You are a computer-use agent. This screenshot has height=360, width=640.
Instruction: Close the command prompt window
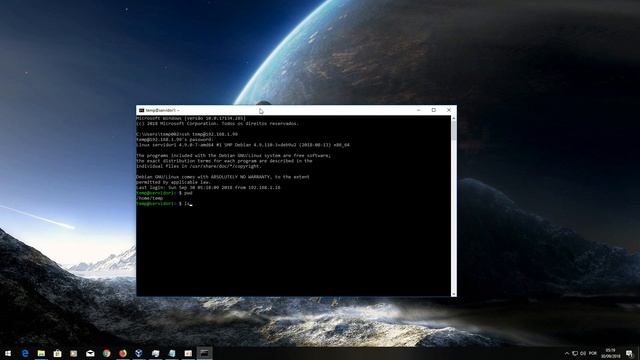pos(449,110)
